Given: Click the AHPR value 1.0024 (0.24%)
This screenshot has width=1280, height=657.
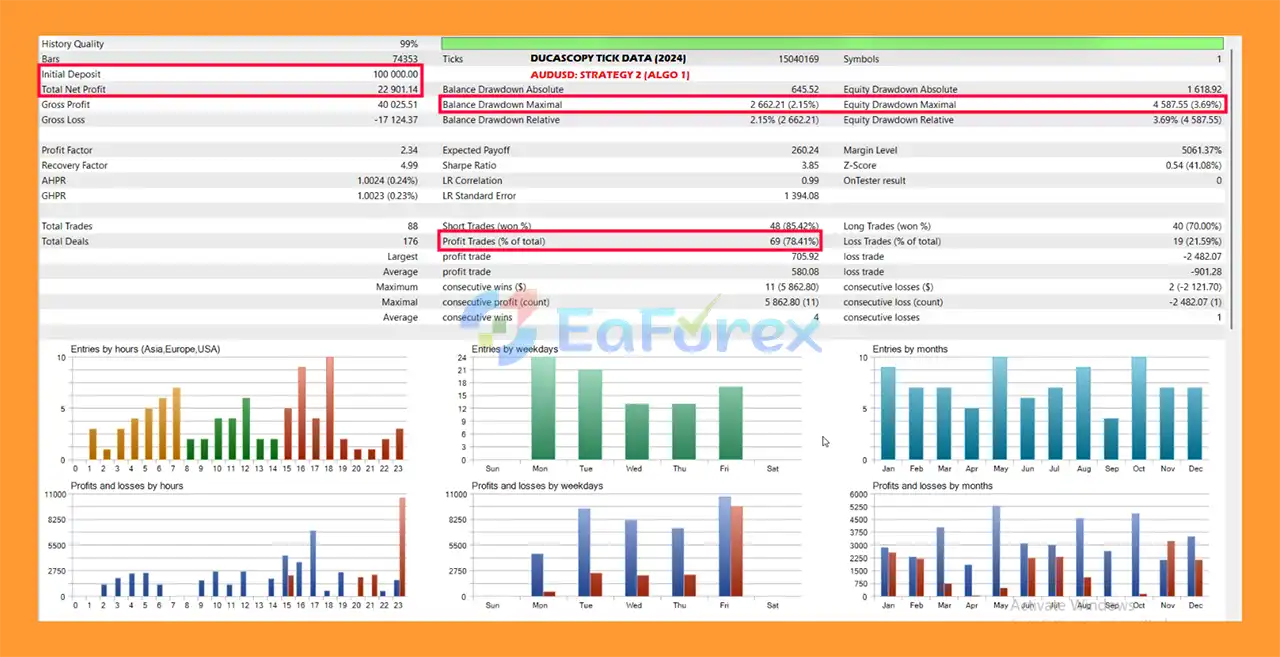Looking at the screenshot, I should pos(388,181).
